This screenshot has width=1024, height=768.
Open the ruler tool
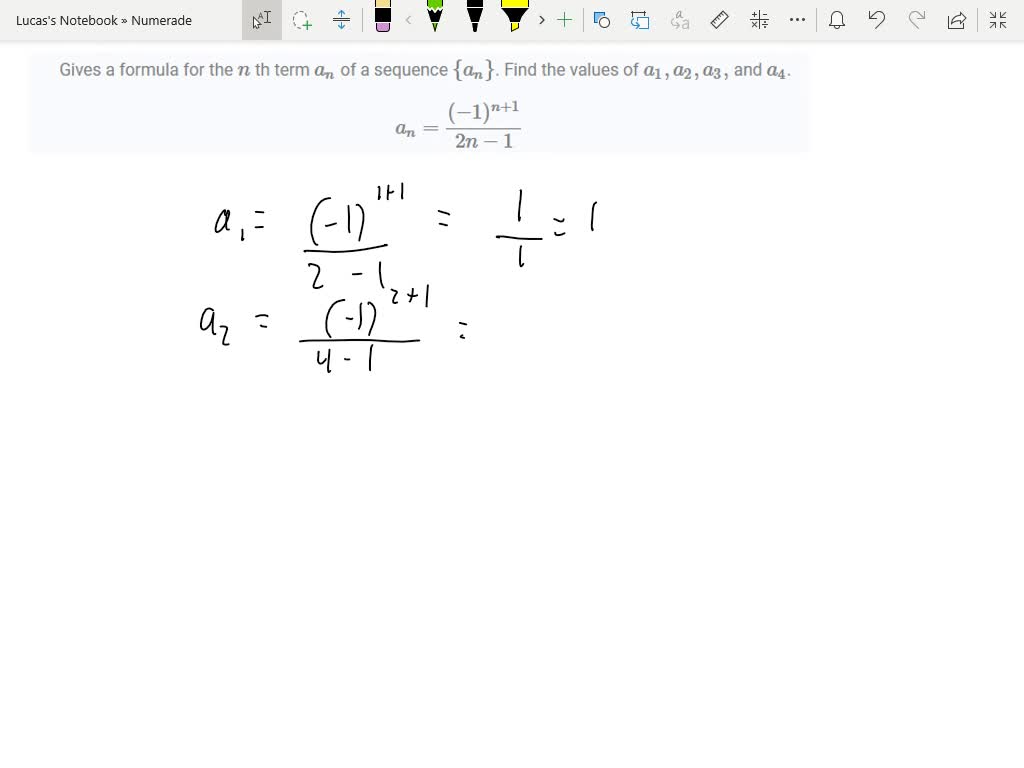[719, 19]
